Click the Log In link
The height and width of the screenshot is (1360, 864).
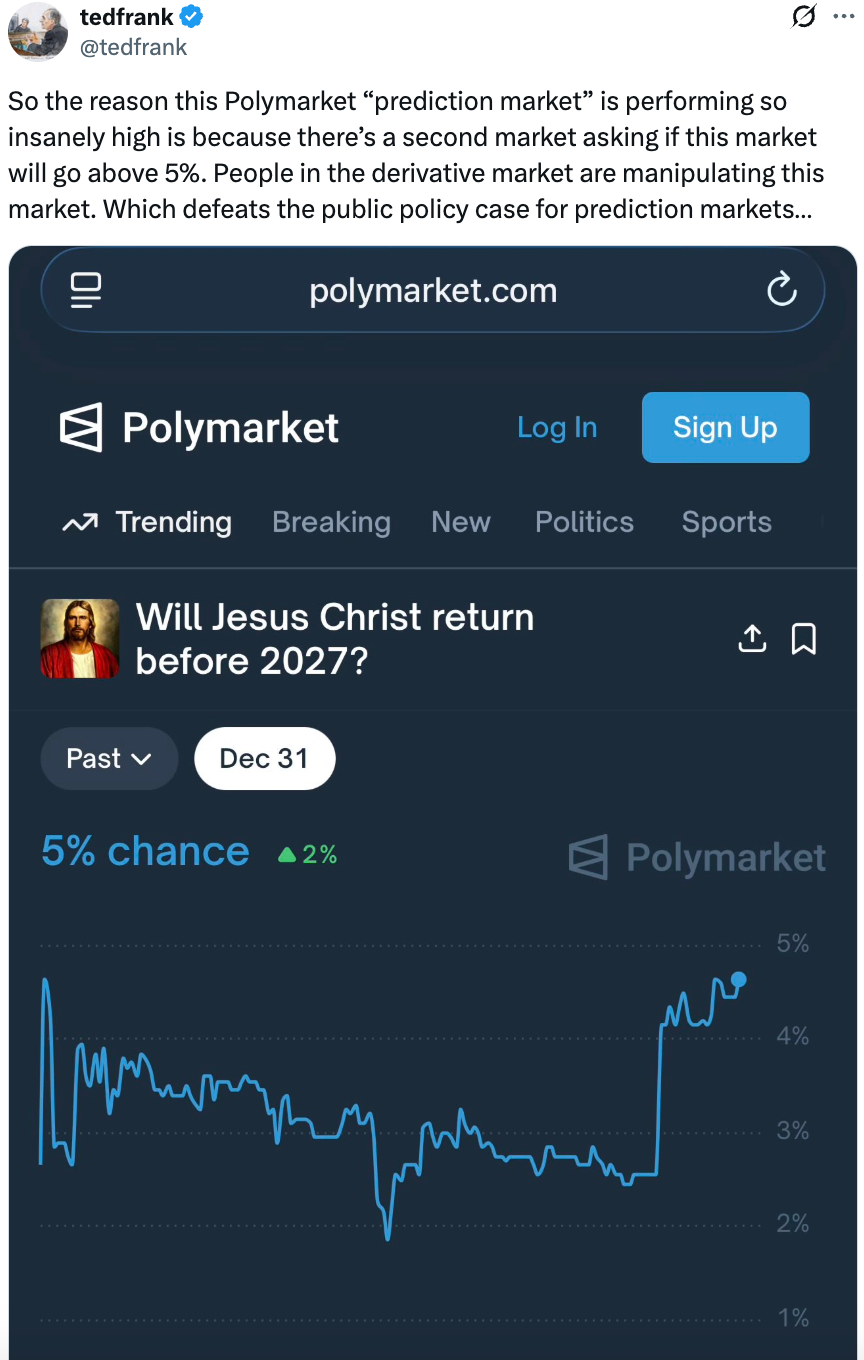pyautogui.click(x=557, y=428)
